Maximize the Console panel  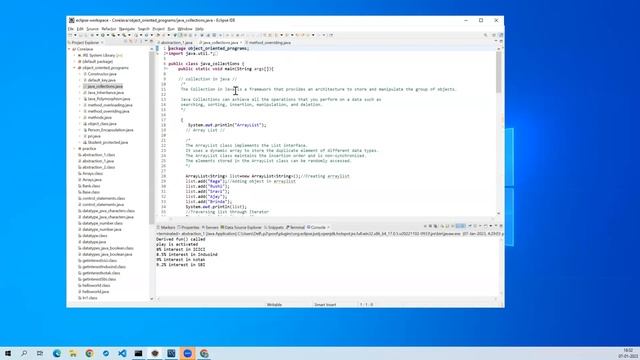pos(501,226)
